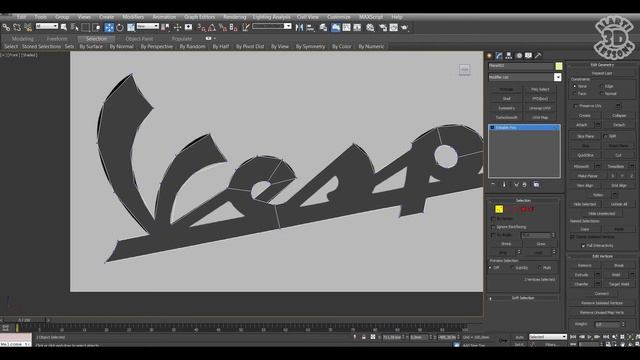Click the Select by Name icon

click(x=75, y=27)
